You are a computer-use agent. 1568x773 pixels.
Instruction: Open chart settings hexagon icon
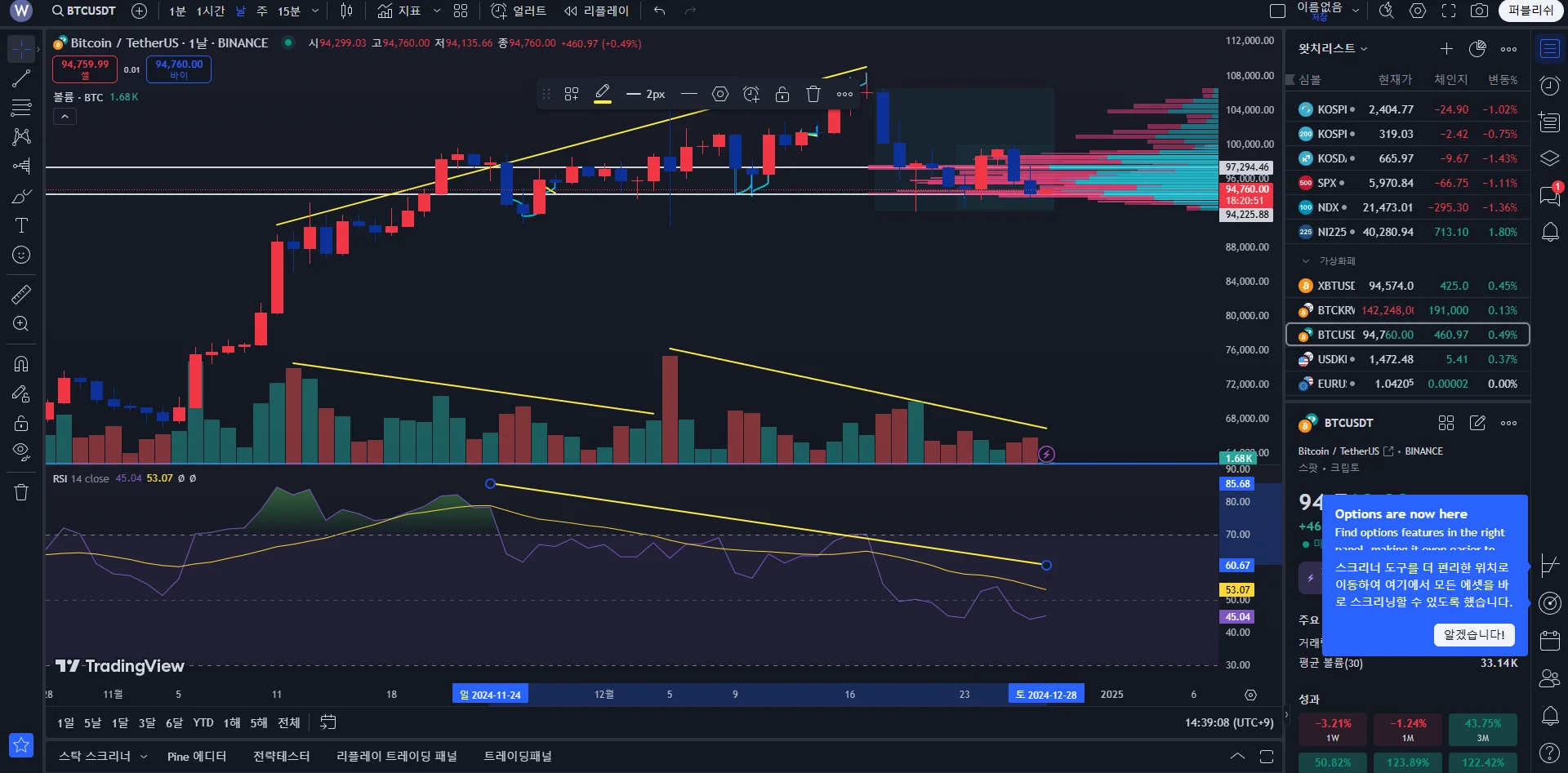[x=1418, y=11]
